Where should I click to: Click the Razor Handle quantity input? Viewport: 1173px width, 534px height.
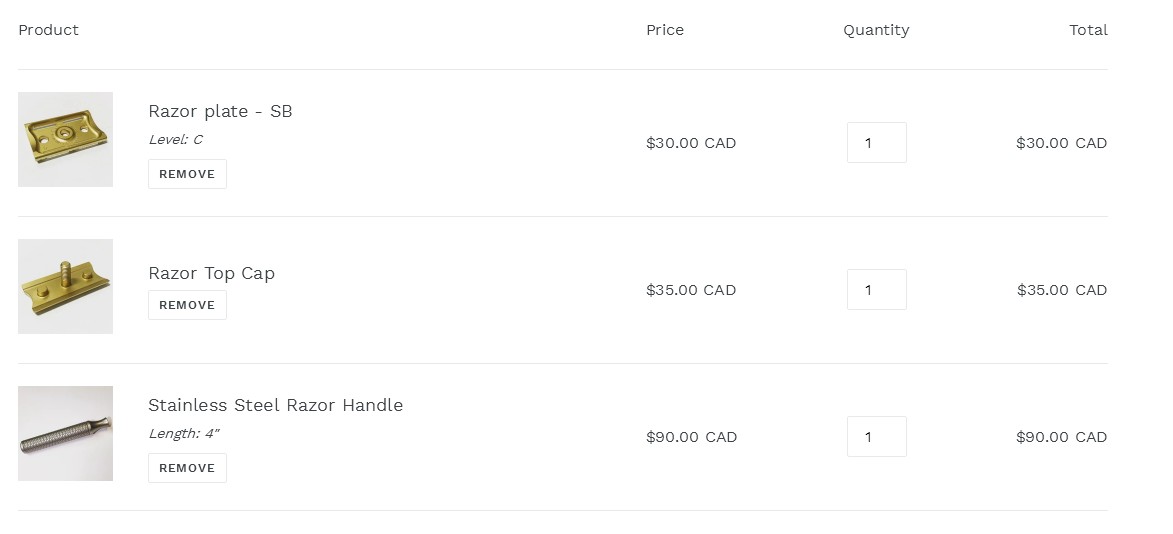tap(876, 437)
